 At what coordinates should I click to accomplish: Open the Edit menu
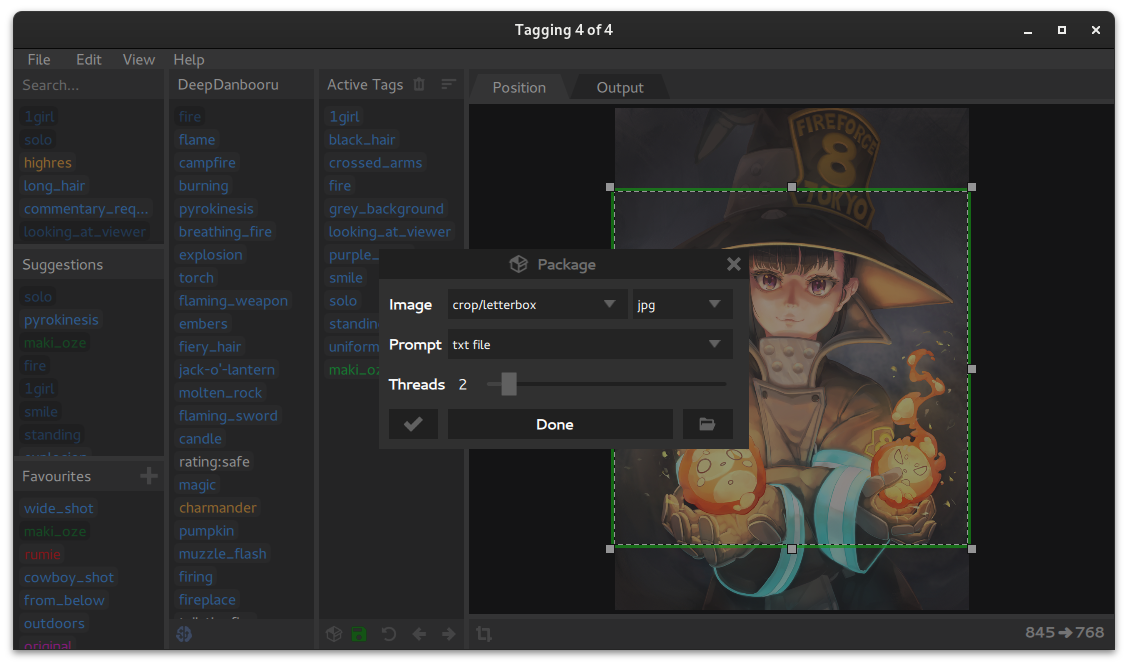pos(88,60)
